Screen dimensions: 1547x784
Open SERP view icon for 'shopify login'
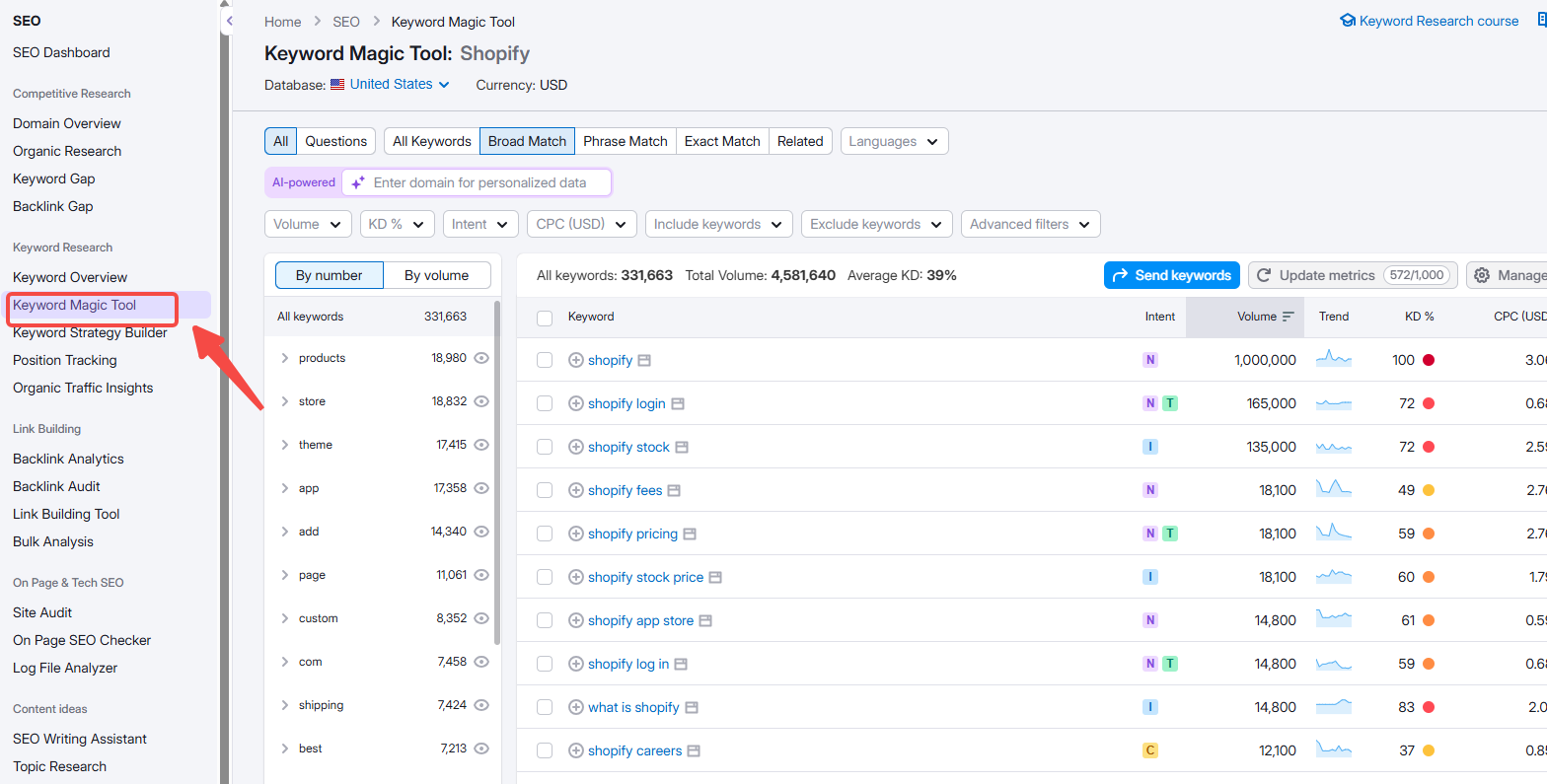click(678, 404)
